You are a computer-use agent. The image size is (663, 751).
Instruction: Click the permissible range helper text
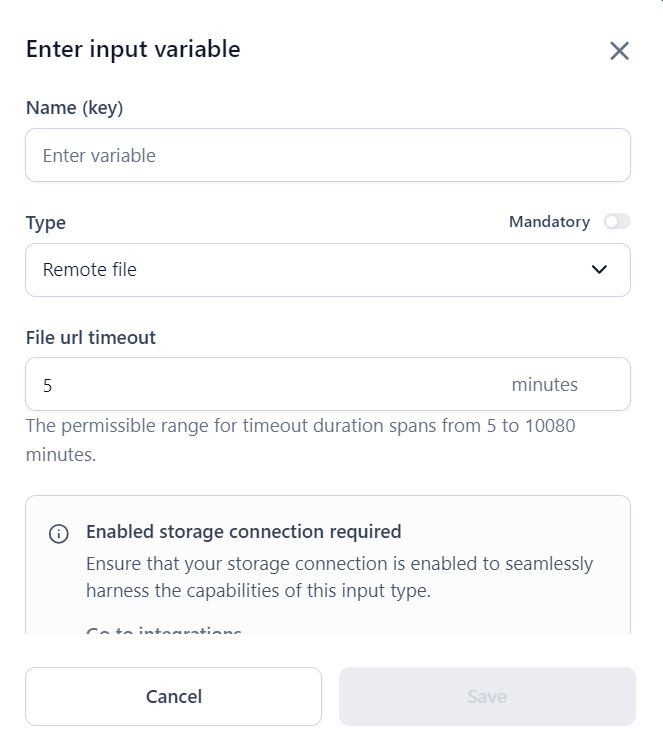(300, 440)
